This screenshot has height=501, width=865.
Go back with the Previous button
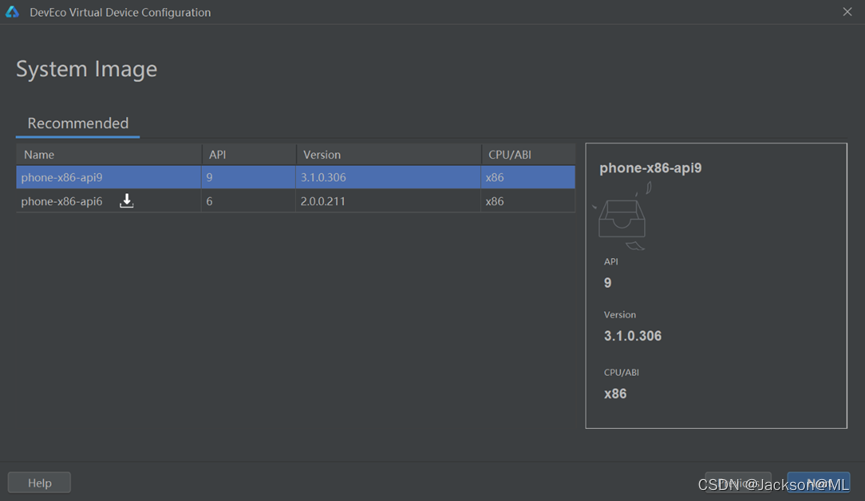(738, 483)
